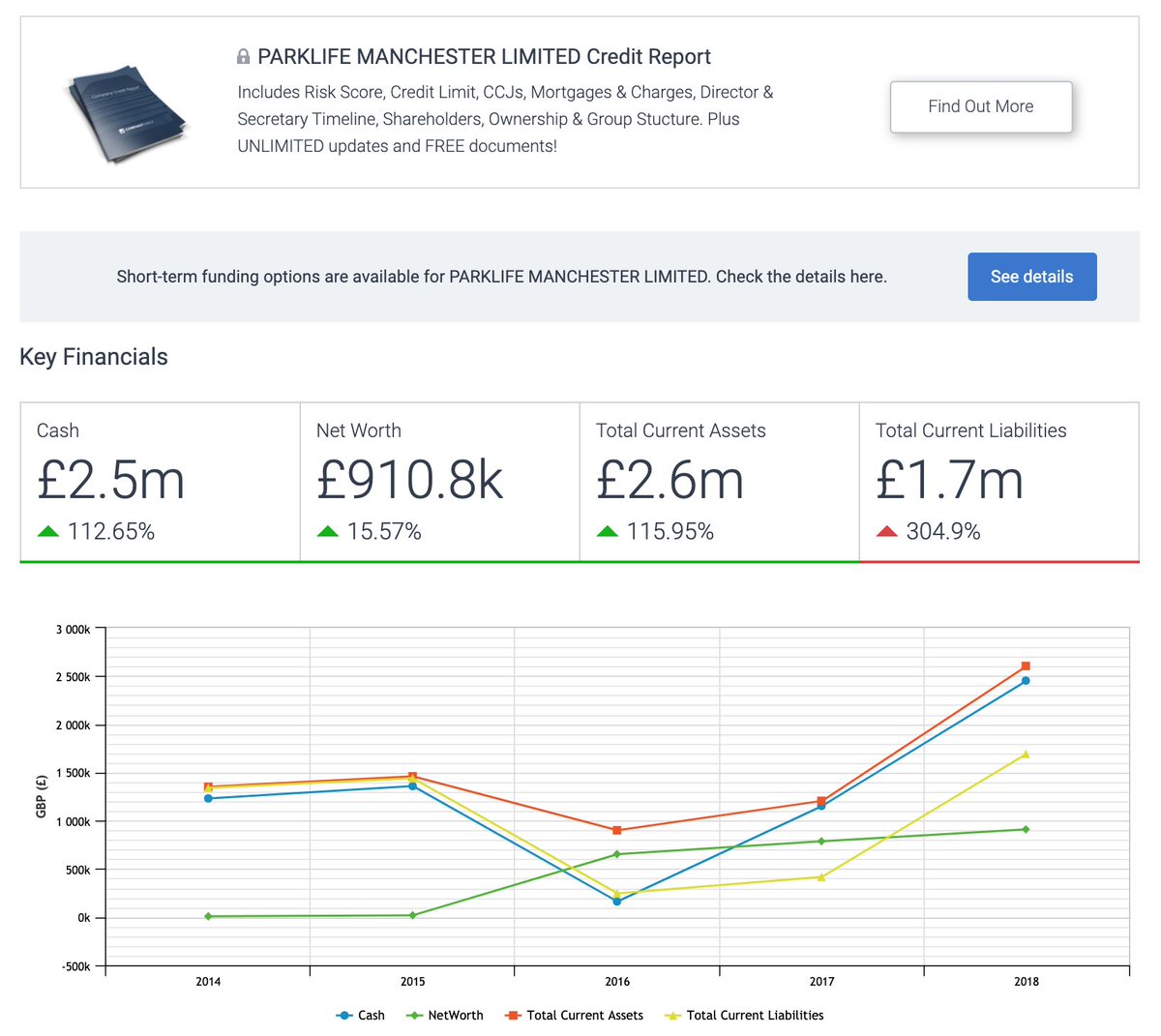Click the 2016 Cash data point
1161x1036 pixels.
point(617,902)
